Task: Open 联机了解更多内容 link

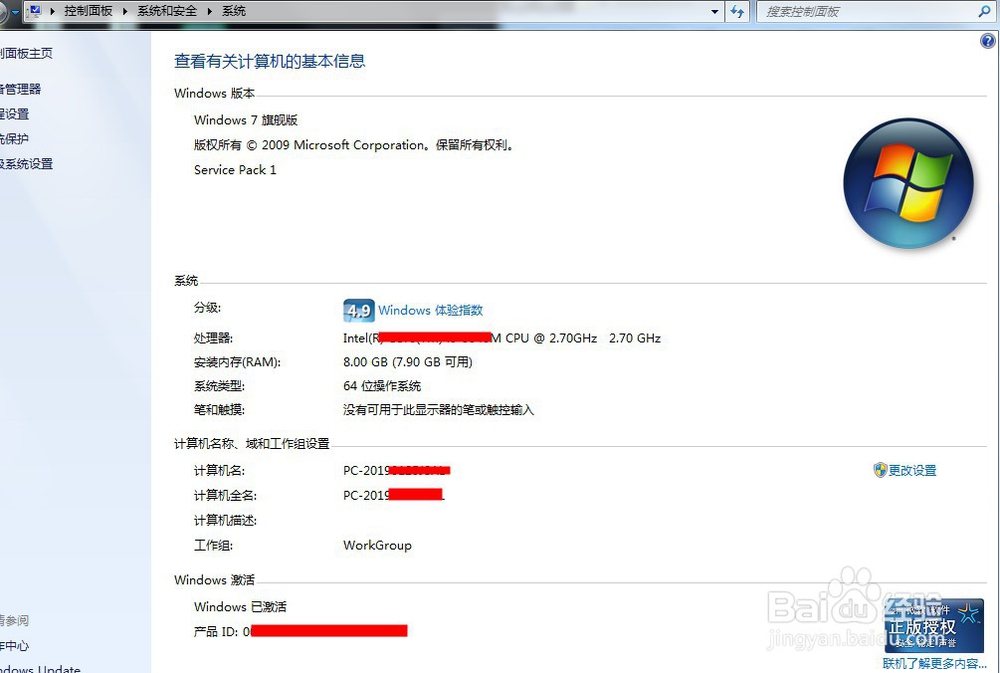Action: pos(934,663)
